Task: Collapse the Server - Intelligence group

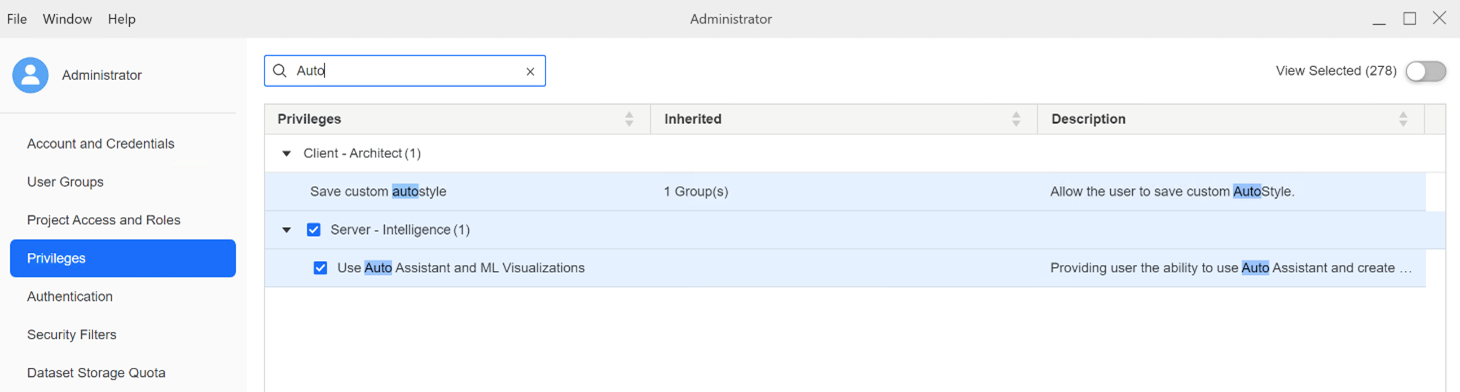Action: coord(286,230)
